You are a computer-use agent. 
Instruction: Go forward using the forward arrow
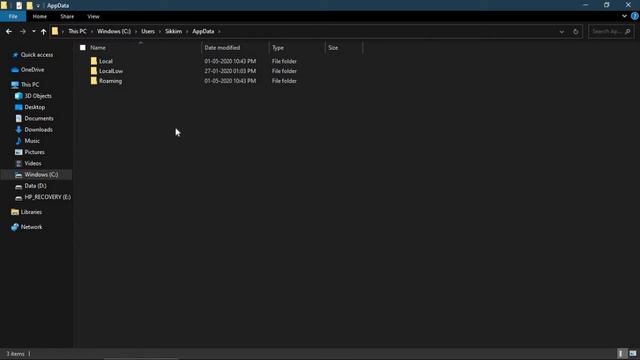[23, 31]
